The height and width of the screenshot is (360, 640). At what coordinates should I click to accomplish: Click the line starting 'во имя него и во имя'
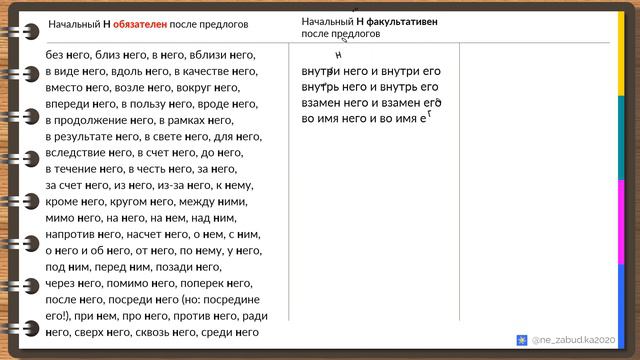pyautogui.click(x=367, y=119)
